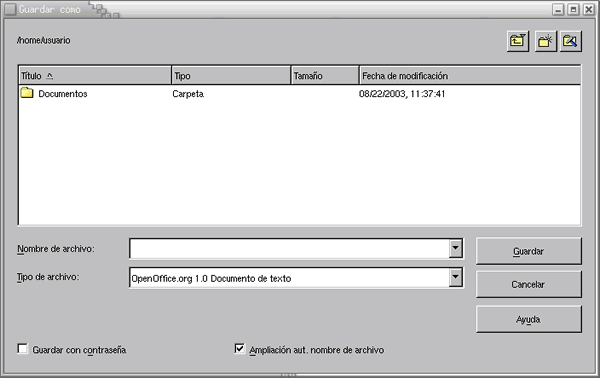Go up one folder level icon
600x378 pixels.
point(518,41)
